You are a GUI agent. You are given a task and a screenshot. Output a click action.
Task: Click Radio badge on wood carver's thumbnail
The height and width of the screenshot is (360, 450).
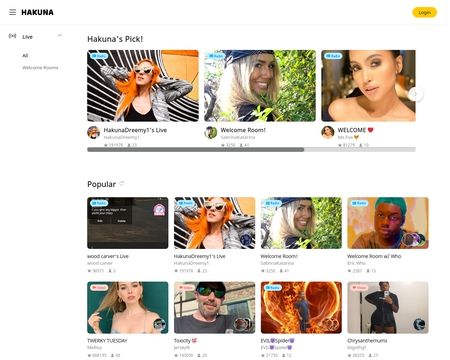[x=99, y=203]
